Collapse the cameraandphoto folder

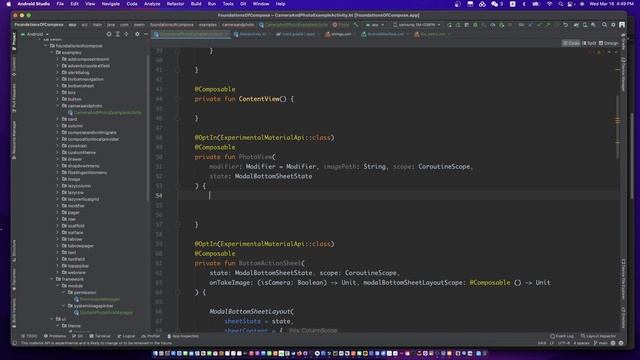click(58, 106)
